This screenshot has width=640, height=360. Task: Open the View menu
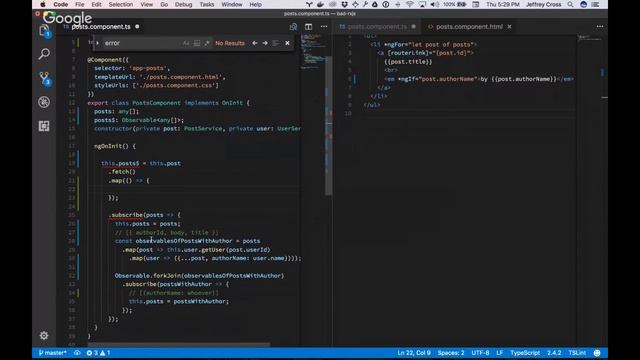tap(147, 4)
